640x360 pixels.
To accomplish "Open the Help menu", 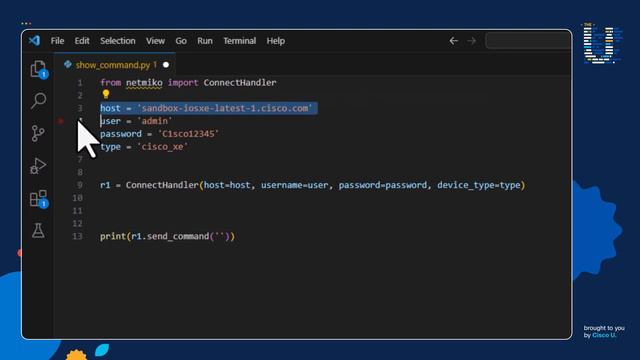I will pyautogui.click(x=276, y=41).
